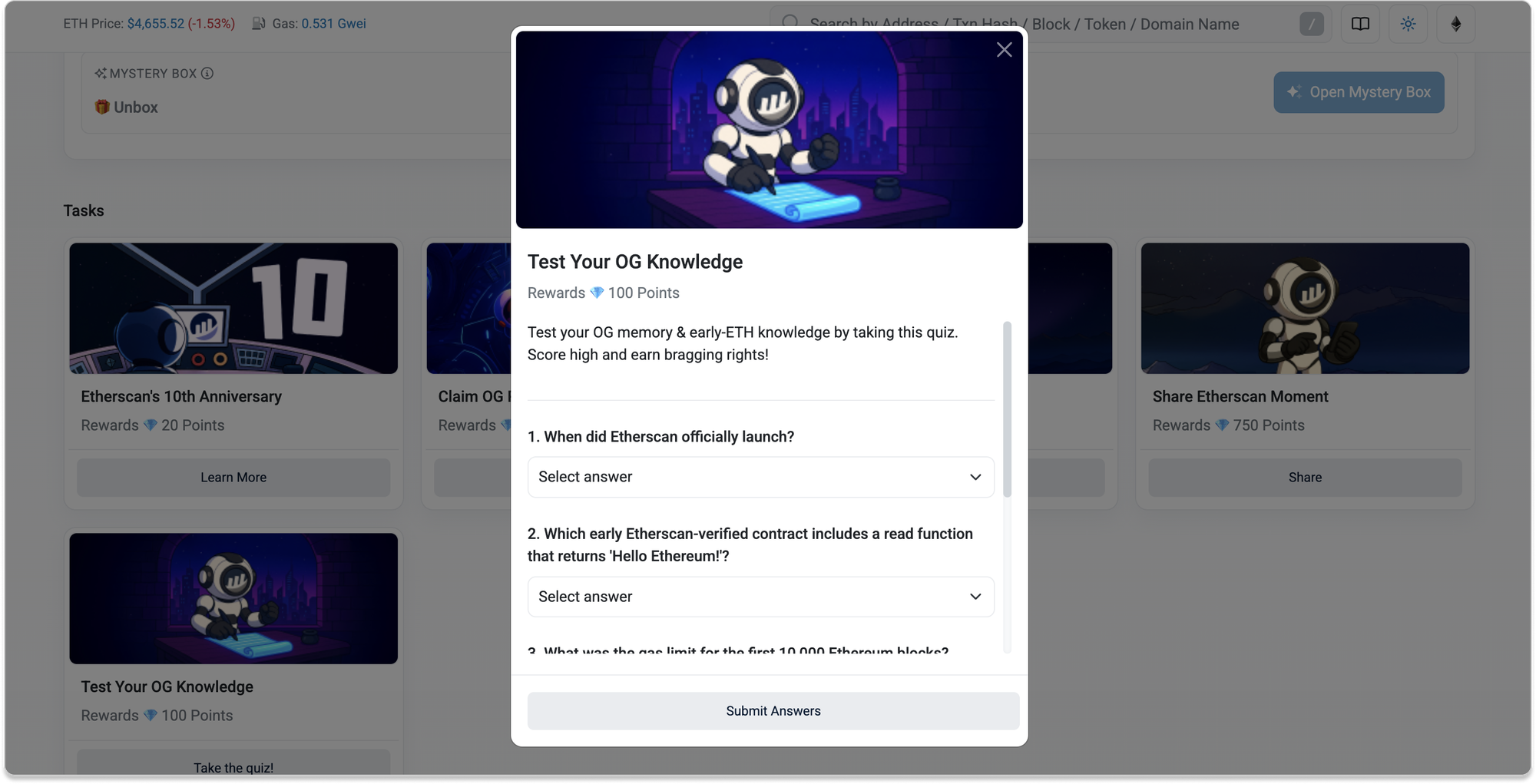This screenshot has height=784, width=1536.
Task: Click the gift box icon beside Unbox
Action: [102, 107]
